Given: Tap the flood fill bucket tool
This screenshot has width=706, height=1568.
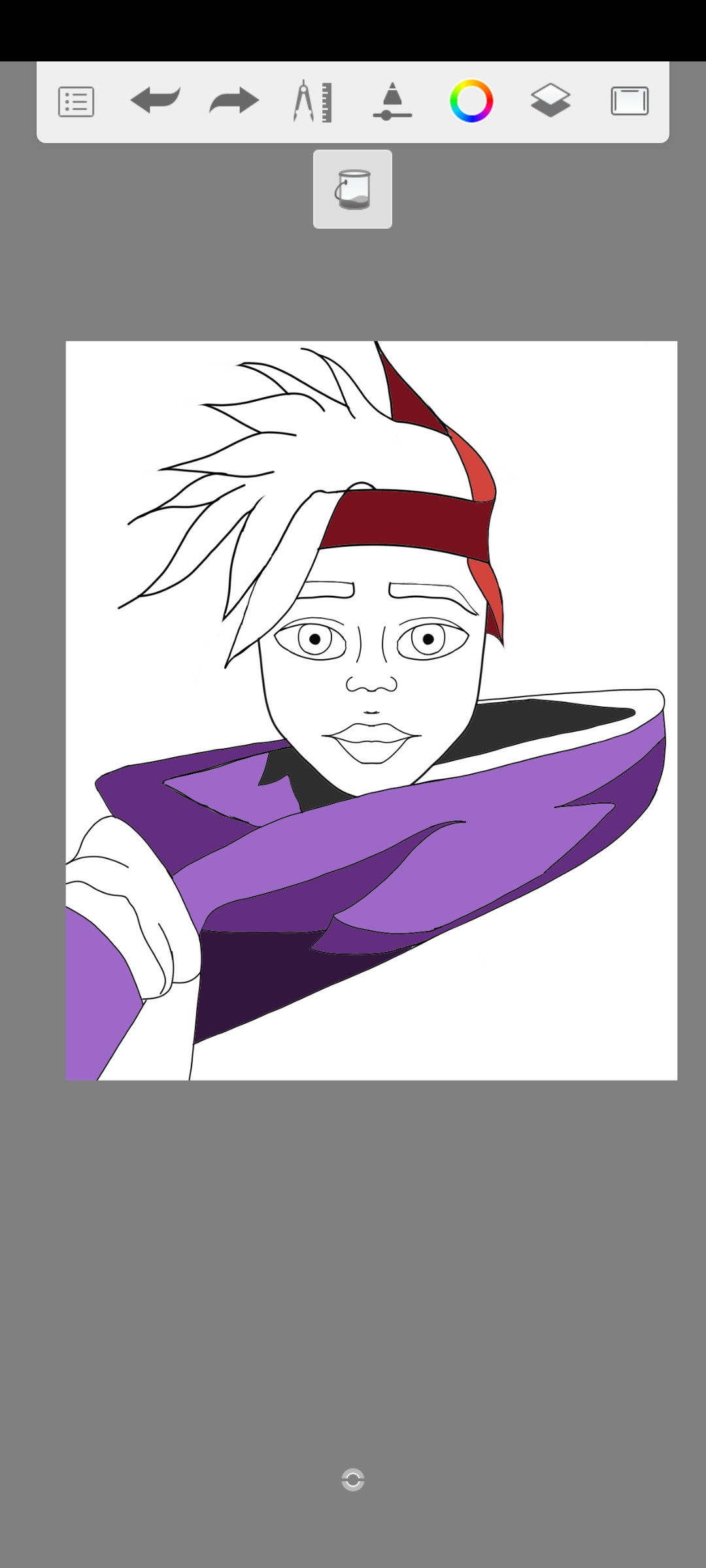Looking at the screenshot, I should pyautogui.click(x=353, y=189).
